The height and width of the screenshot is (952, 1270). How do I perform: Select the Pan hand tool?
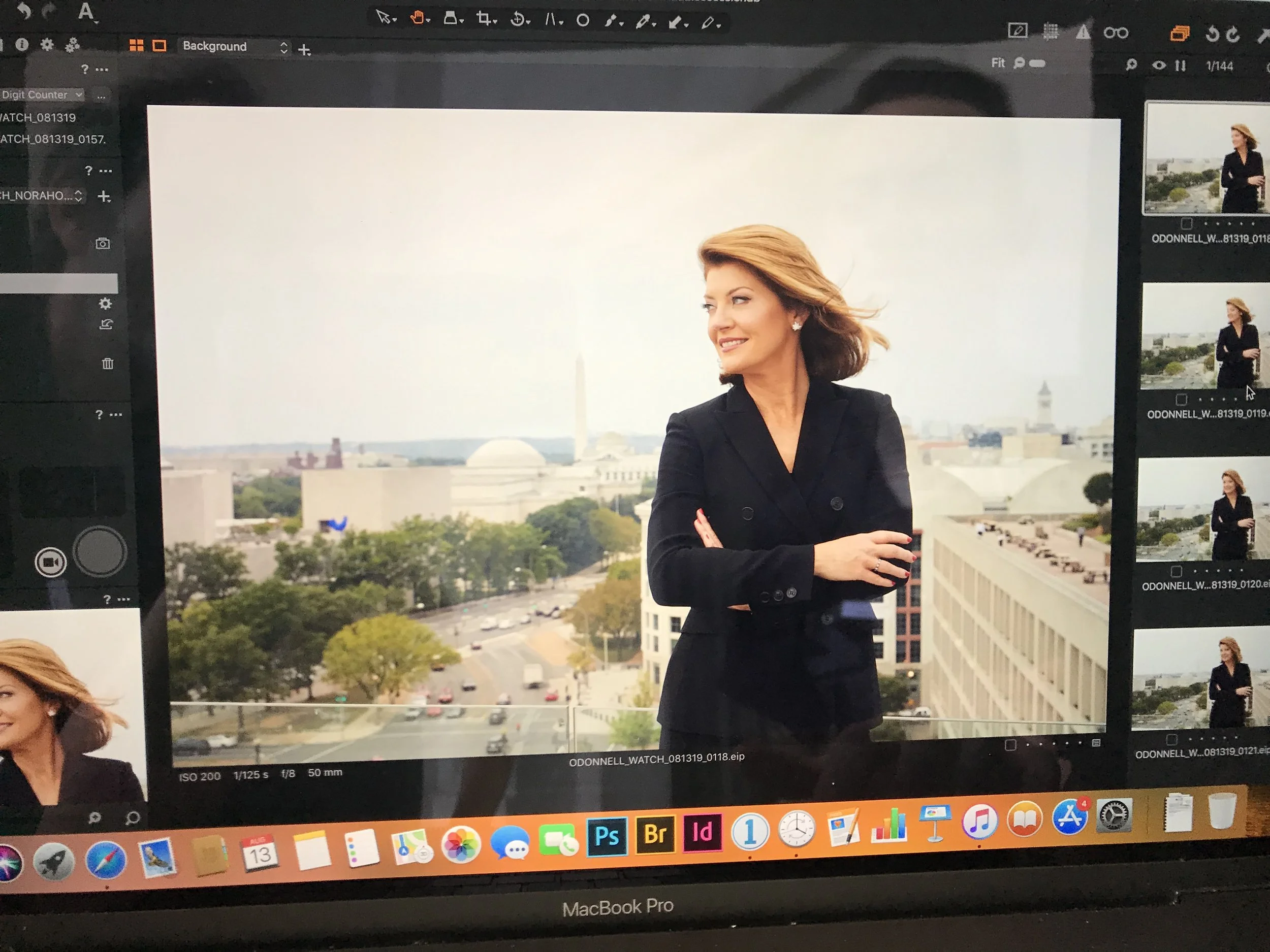click(418, 18)
